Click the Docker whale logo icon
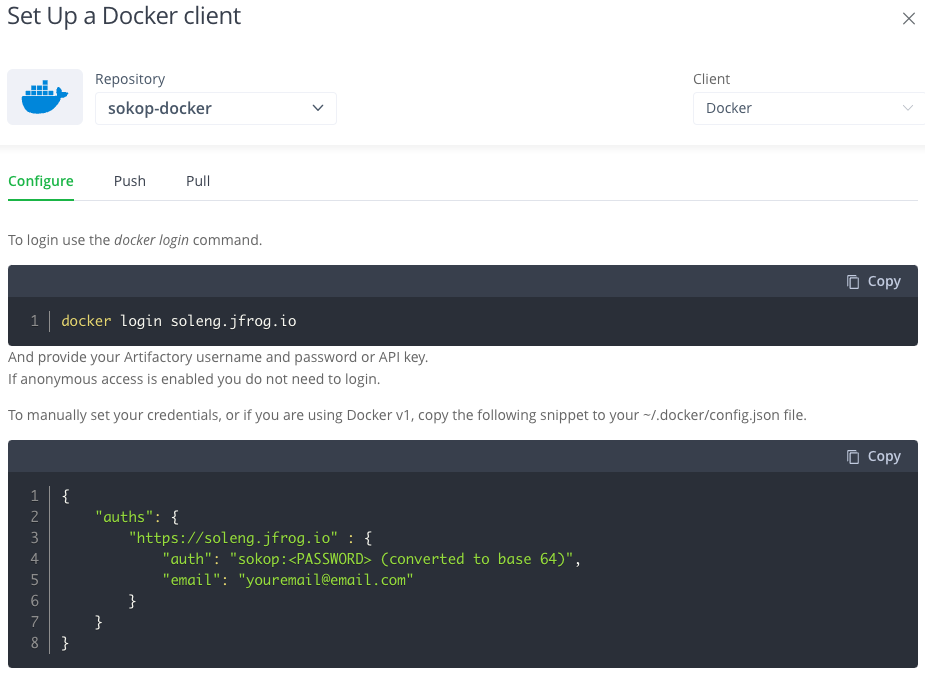Screen dimensions: 925x673 [45, 97]
